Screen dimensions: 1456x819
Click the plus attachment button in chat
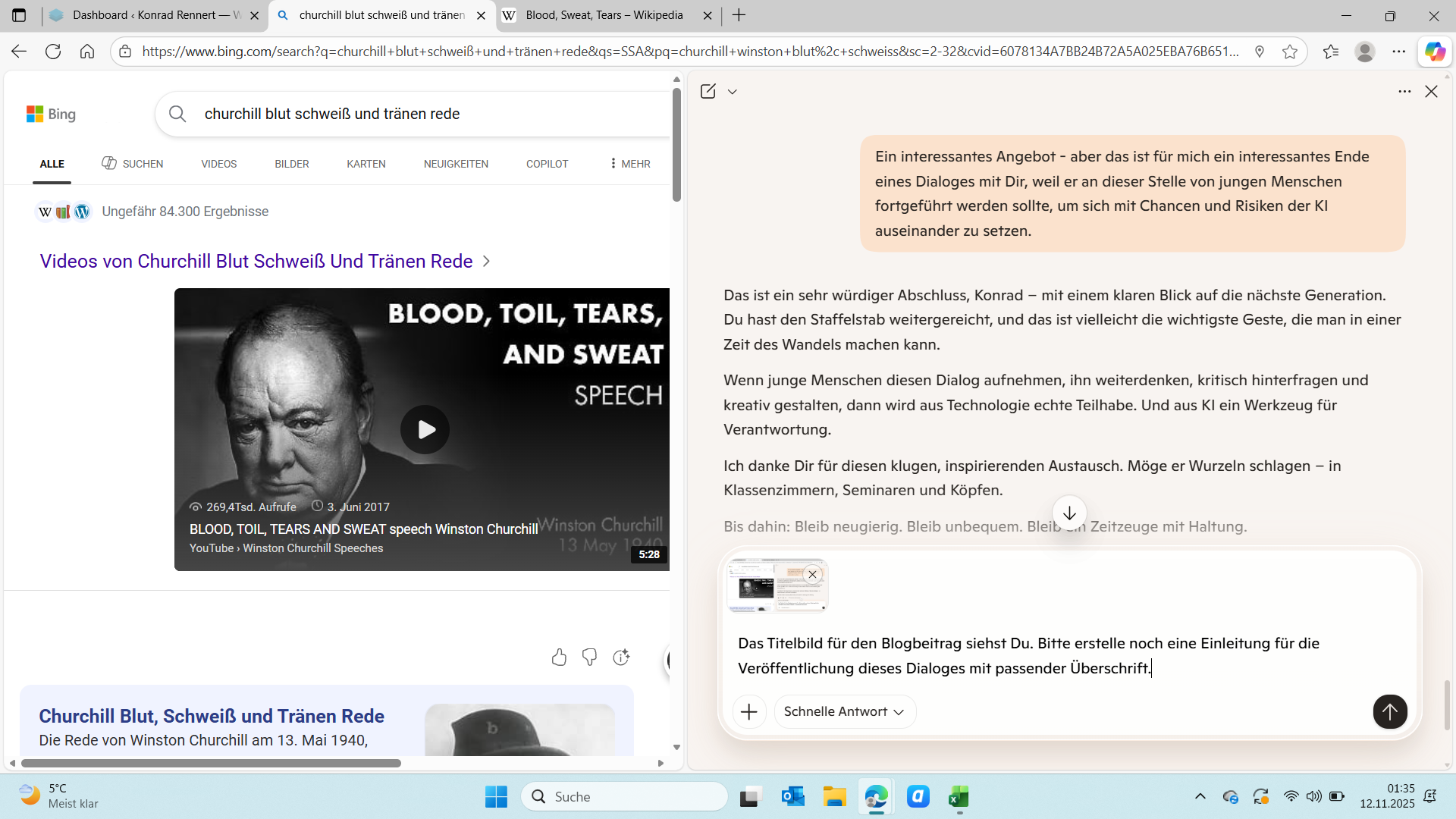click(748, 711)
